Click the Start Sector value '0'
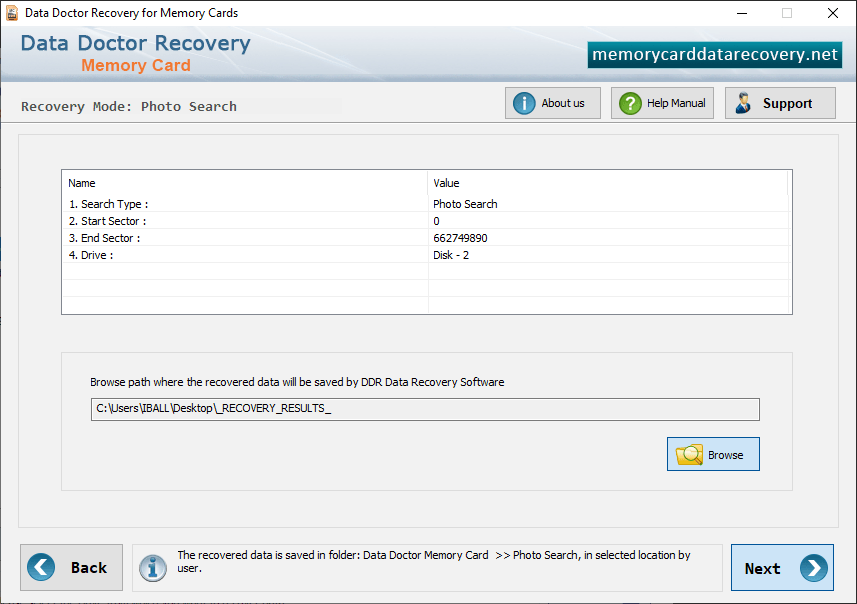 [x=436, y=221]
